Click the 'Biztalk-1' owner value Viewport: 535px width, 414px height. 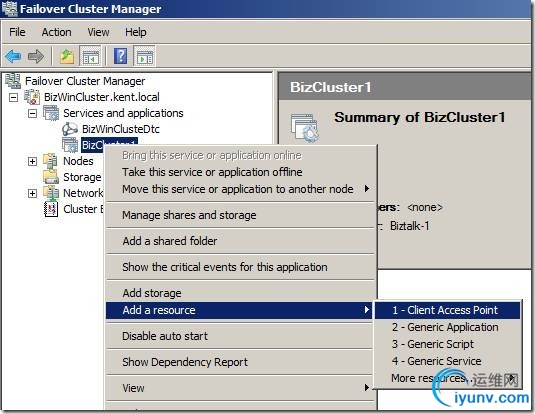pos(409,226)
